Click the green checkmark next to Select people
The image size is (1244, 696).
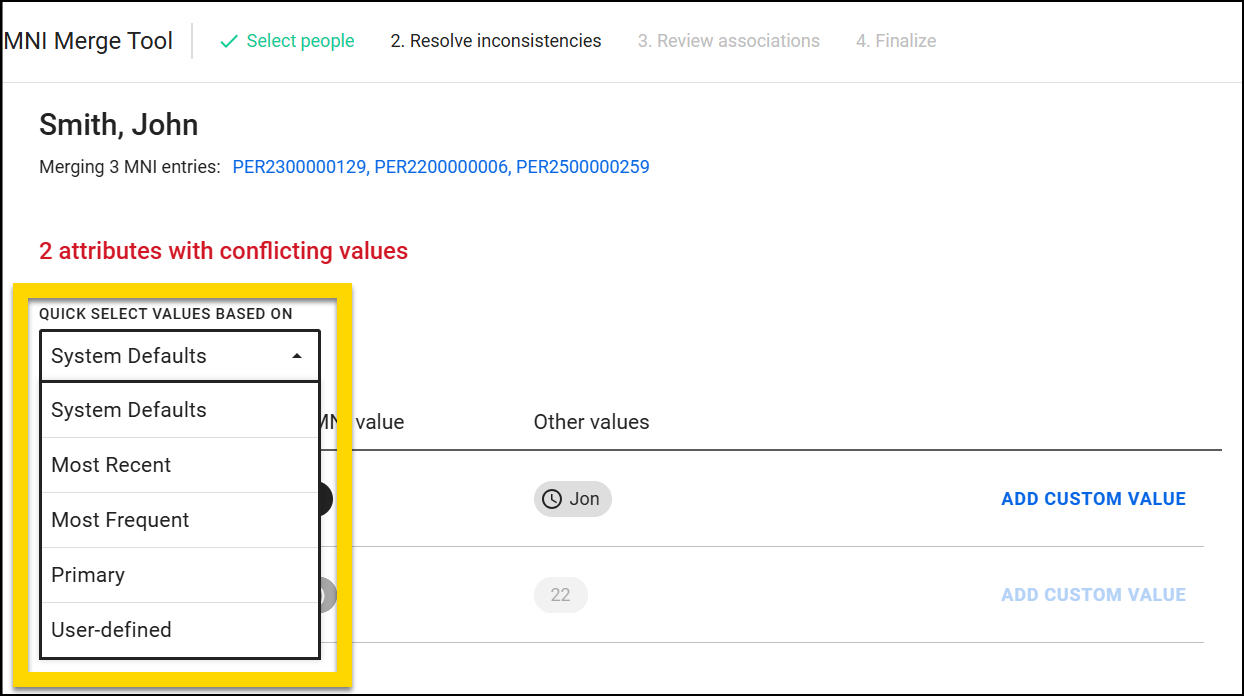point(229,41)
